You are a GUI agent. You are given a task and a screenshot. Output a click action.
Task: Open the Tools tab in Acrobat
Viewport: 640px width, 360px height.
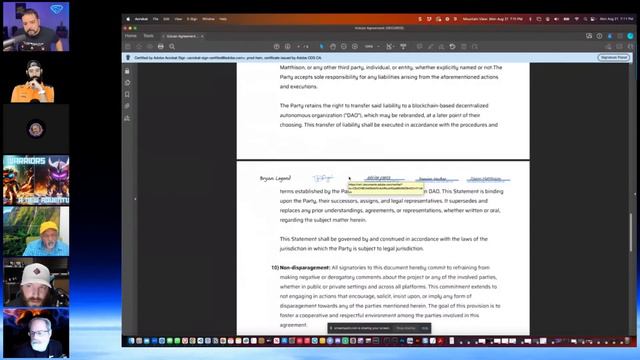click(x=149, y=36)
